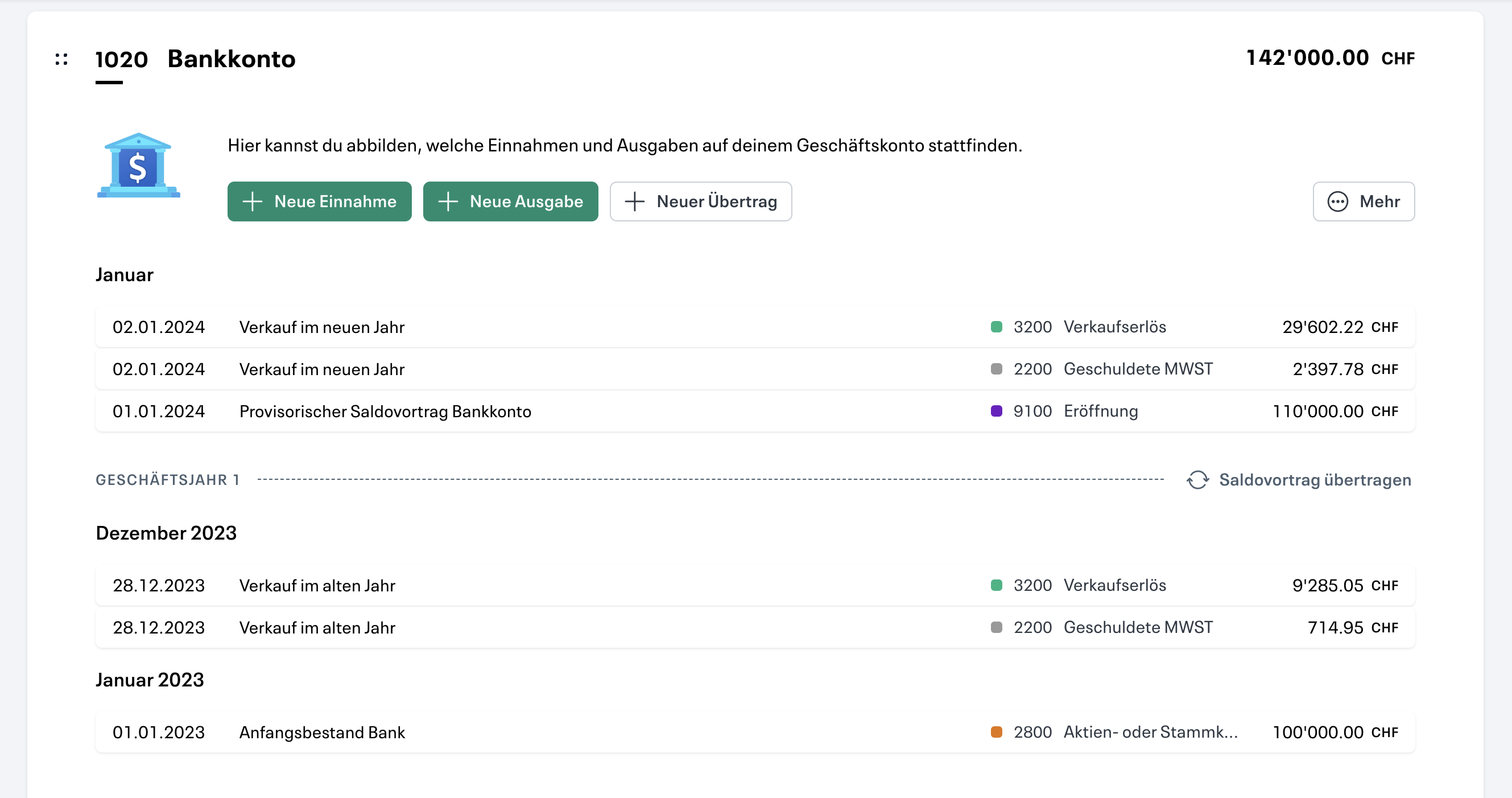Viewport: 1512px width, 798px height.
Task: Click green swatch of 29'602.22 Verkaufserlös row
Action: 996,327
